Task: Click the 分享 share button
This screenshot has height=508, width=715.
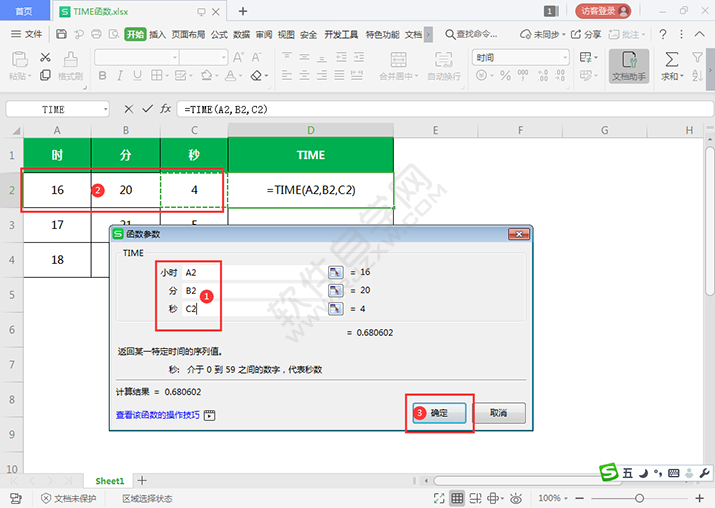Action: pos(586,34)
